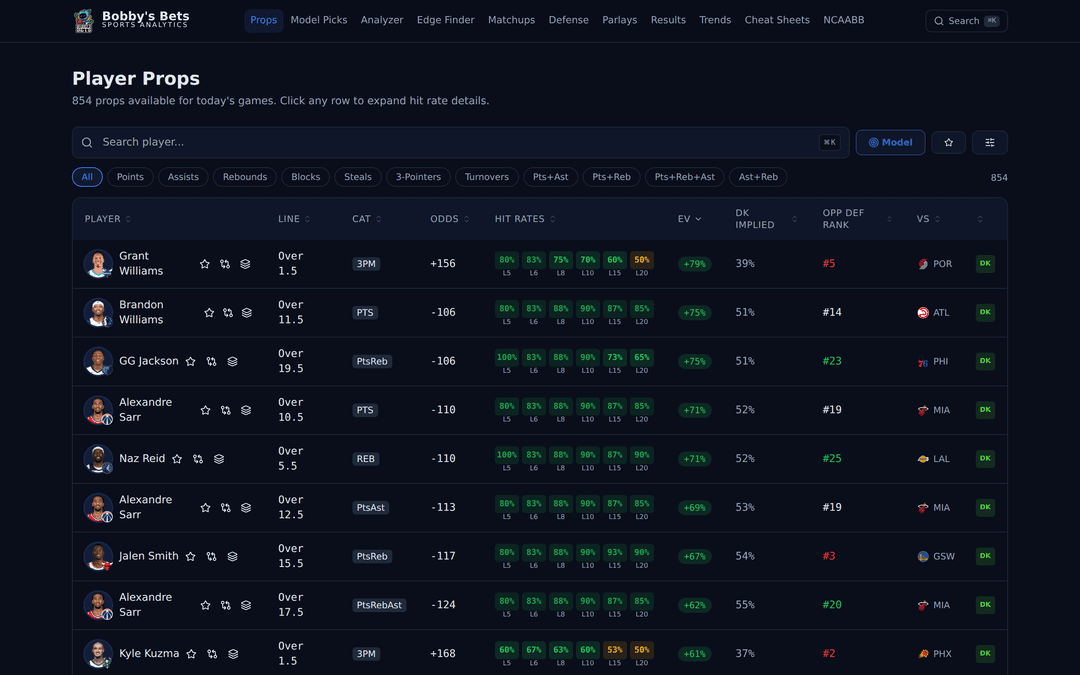
Task: Star the Jalen Smith prop
Action: click(191, 557)
